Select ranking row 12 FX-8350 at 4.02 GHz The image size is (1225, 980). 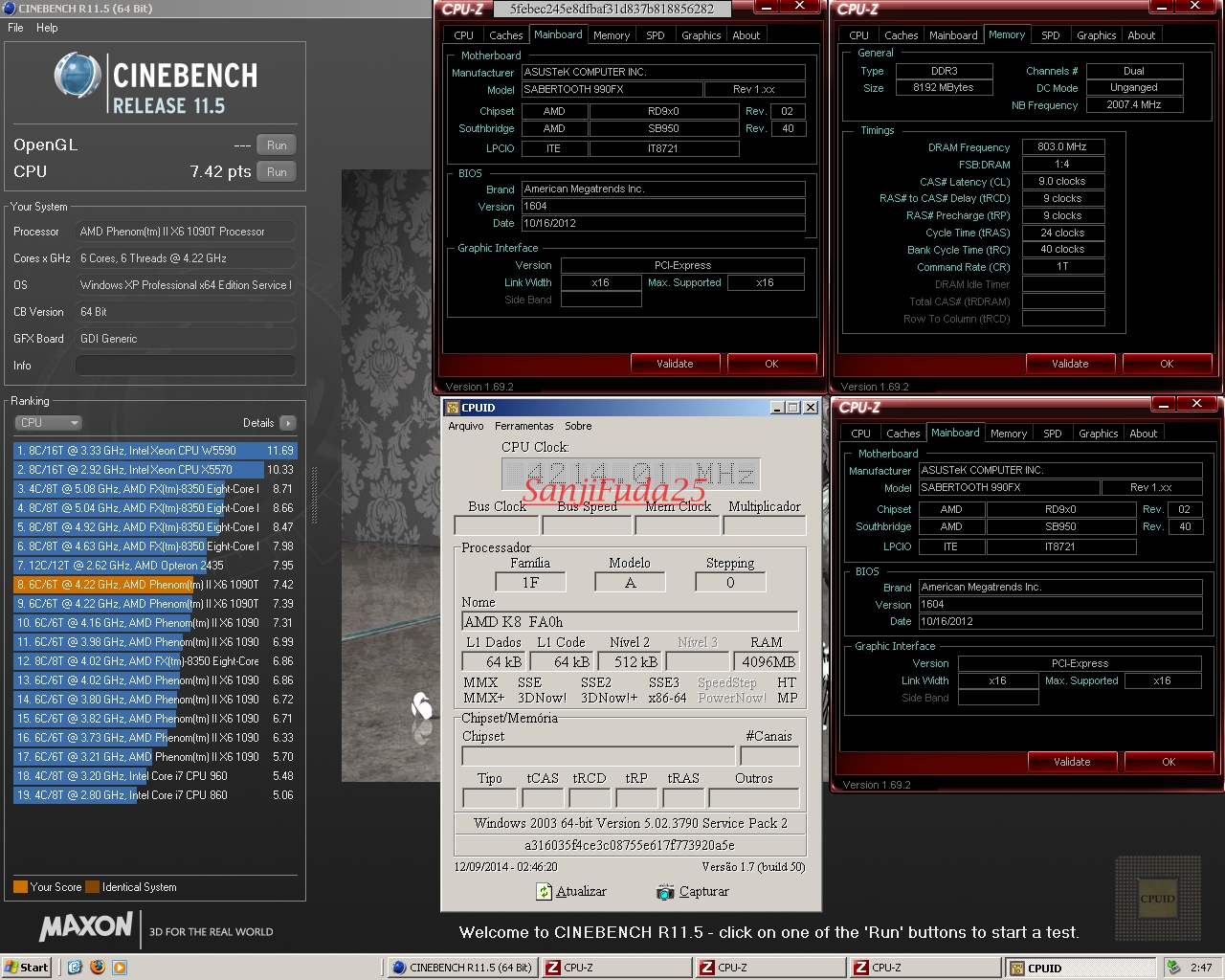[155, 661]
